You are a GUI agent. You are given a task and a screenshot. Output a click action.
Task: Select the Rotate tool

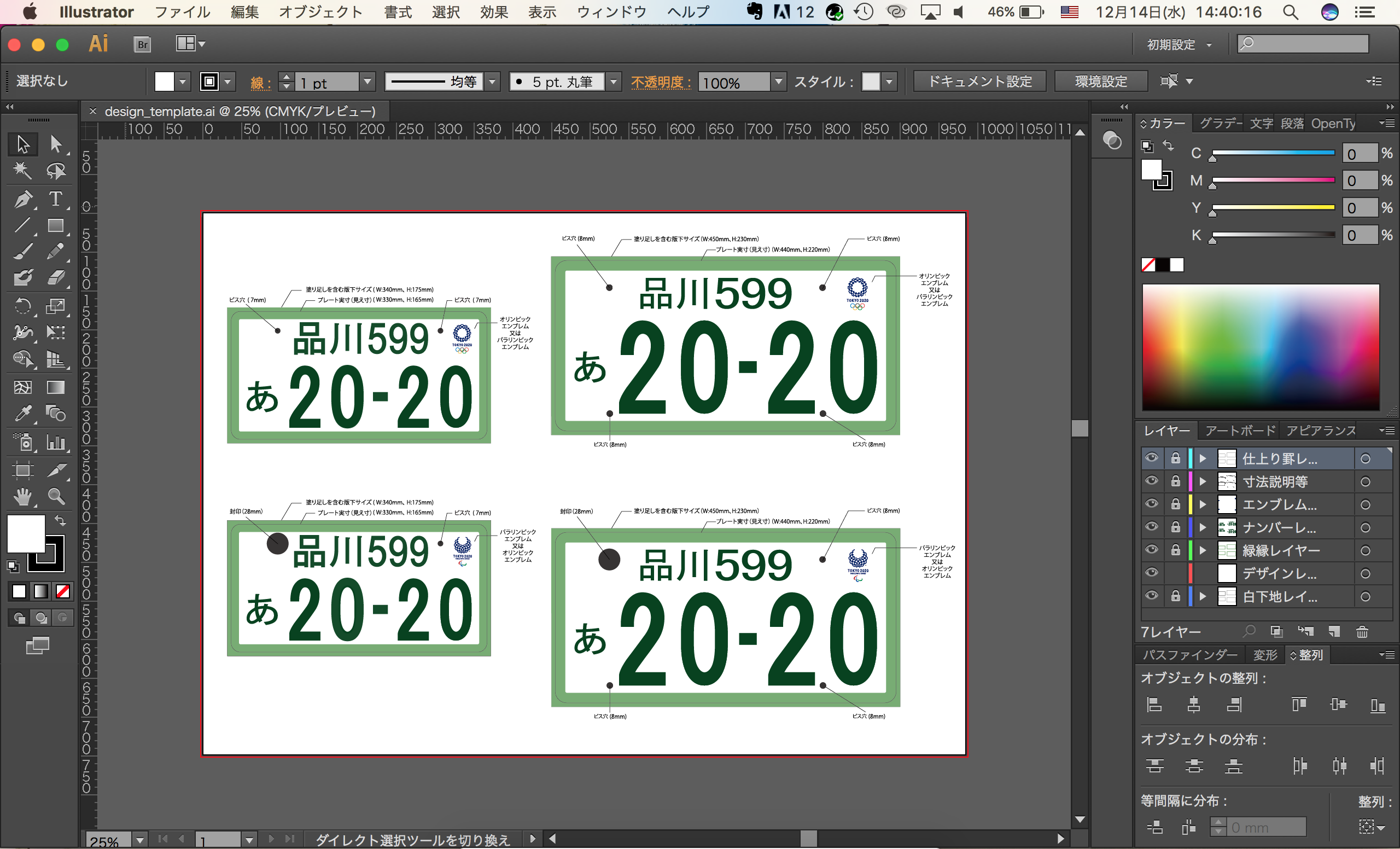23,306
